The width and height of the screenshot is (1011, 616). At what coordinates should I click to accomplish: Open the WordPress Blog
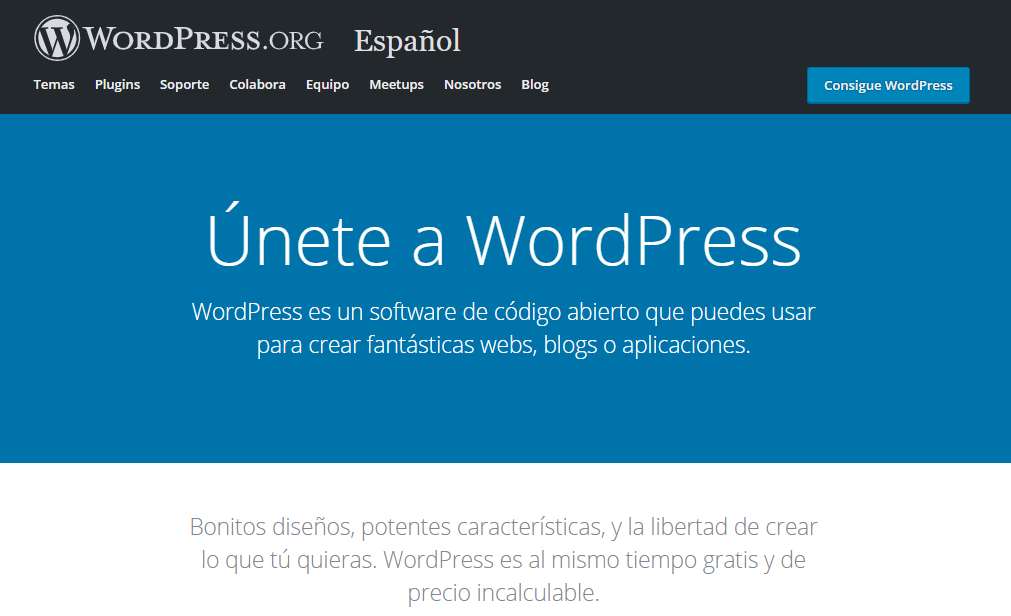coord(534,85)
